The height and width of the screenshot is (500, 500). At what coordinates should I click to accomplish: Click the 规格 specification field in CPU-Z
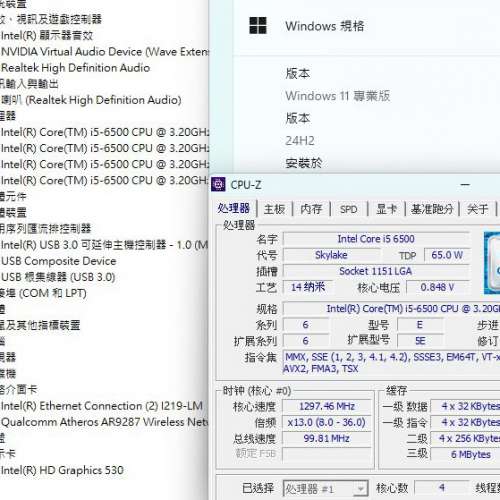click(x=392, y=309)
